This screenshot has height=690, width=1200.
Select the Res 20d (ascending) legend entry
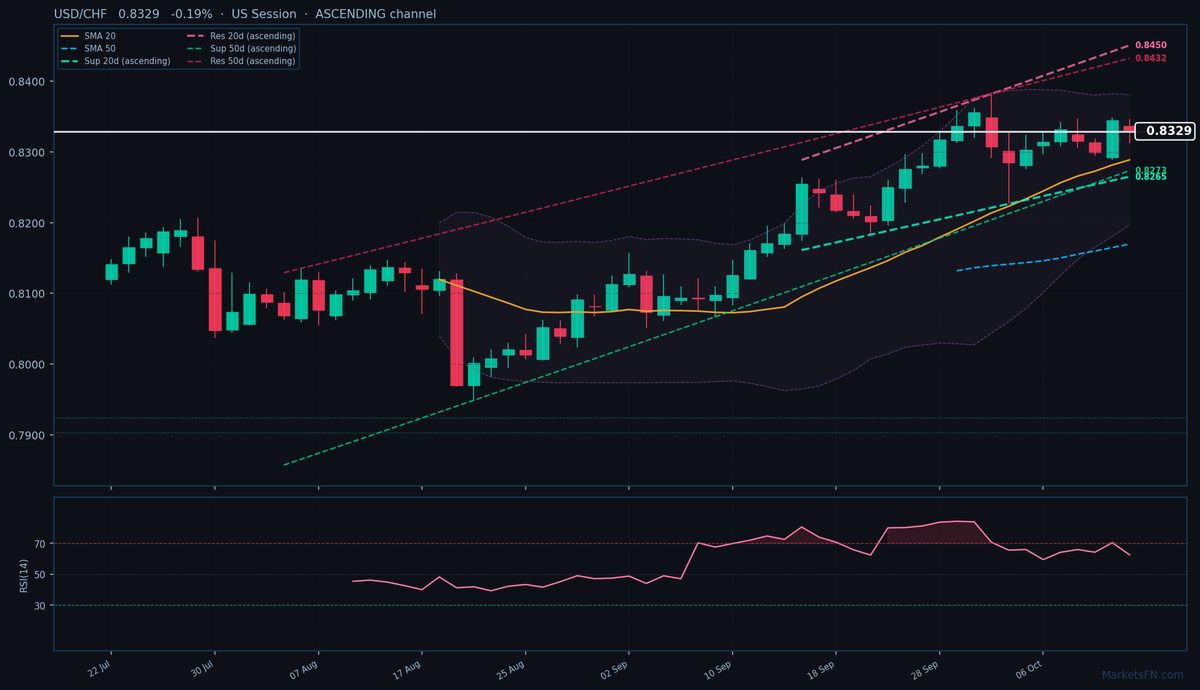pyautogui.click(x=240, y=35)
